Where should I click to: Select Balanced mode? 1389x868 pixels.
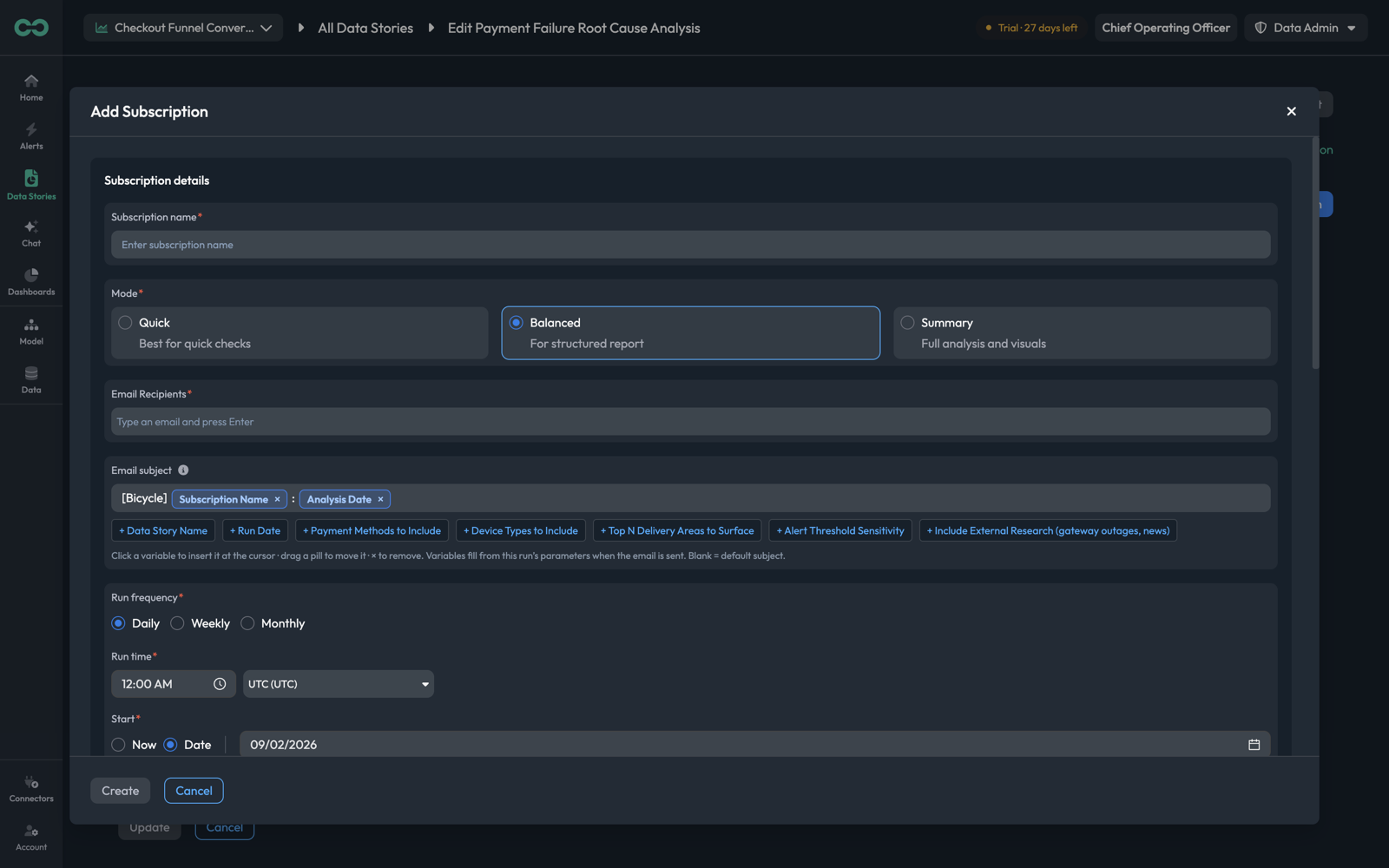tap(690, 332)
